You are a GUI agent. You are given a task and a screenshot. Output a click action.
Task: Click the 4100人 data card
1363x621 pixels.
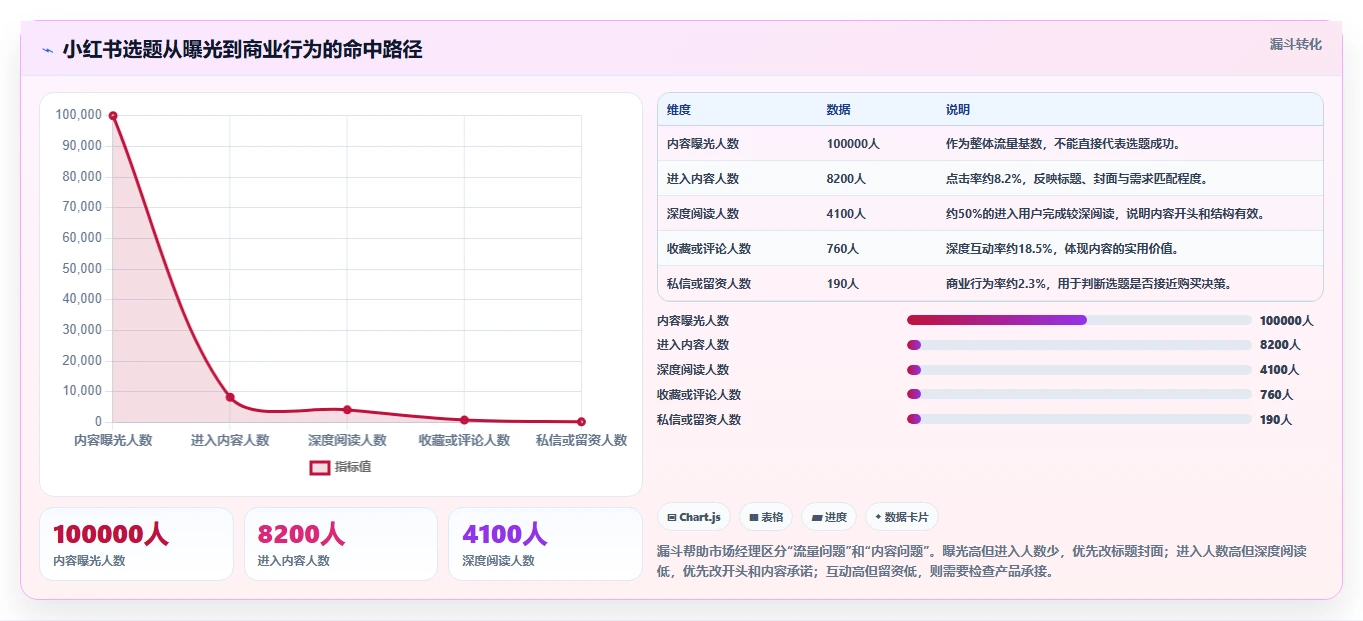pyautogui.click(x=545, y=544)
